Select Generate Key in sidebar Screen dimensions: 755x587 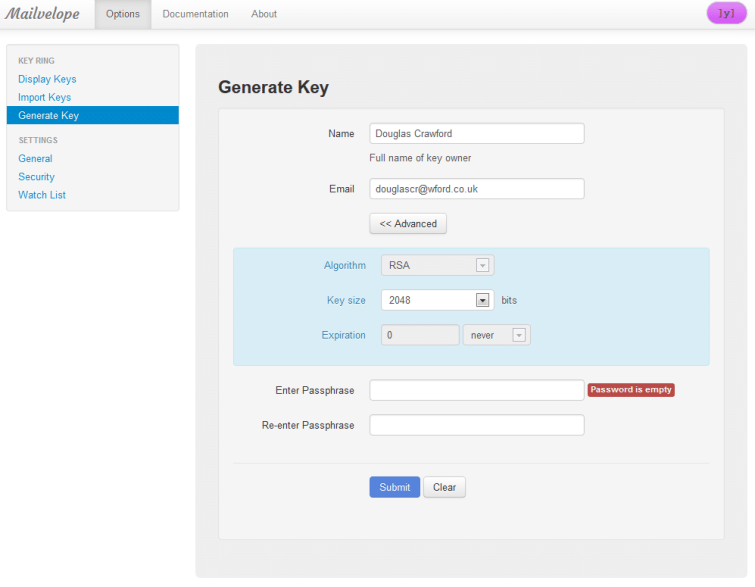coord(92,115)
